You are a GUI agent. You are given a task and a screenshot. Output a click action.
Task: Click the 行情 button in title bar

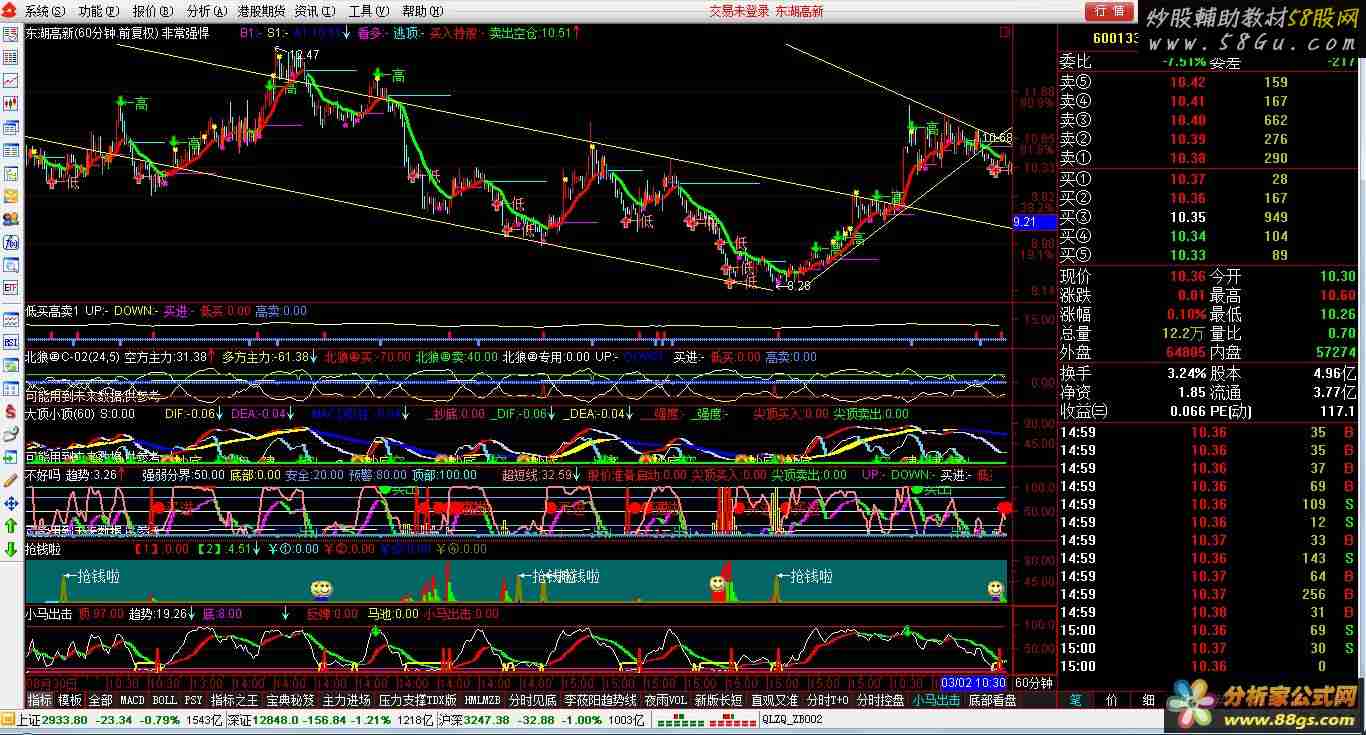pyautogui.click(x=1110, y=11)
